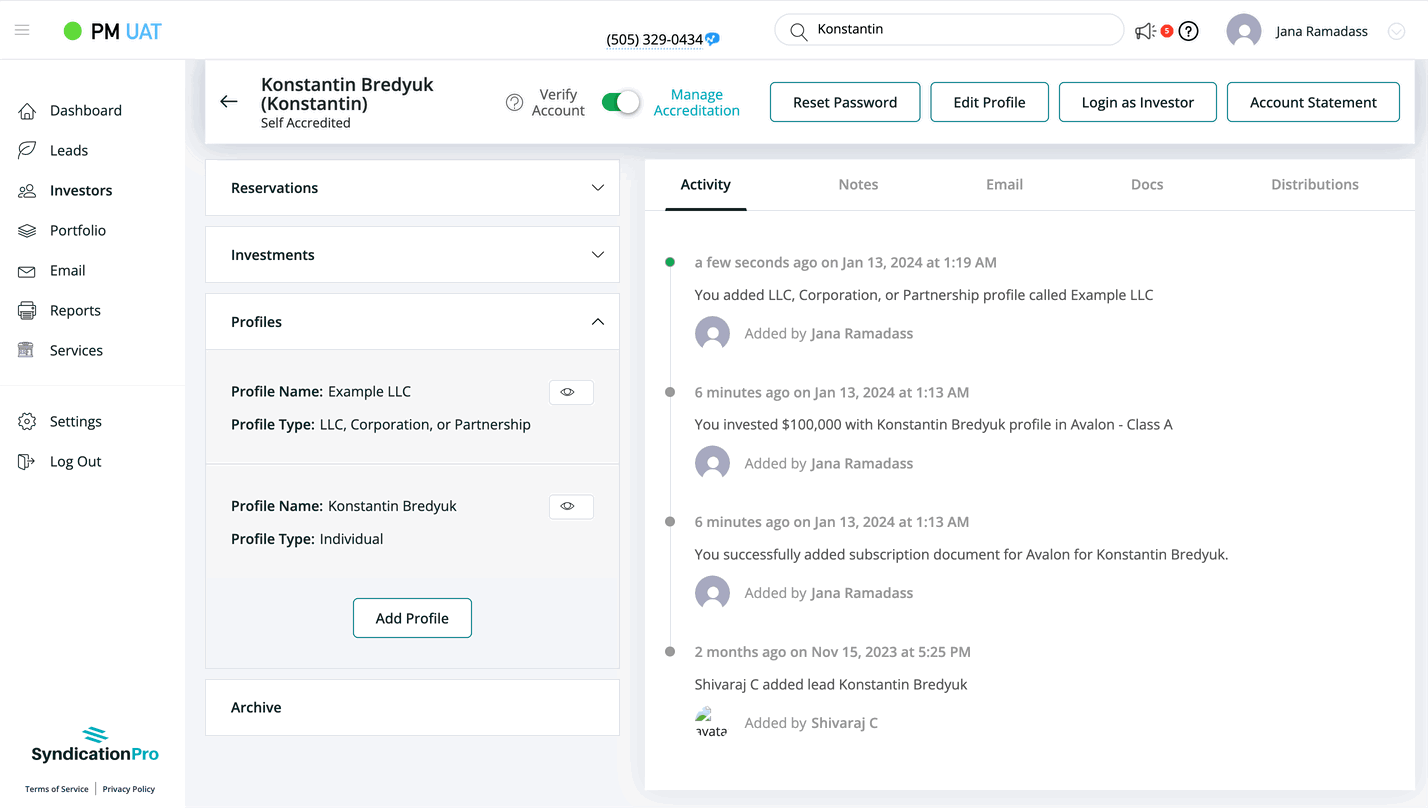Open Reports from the sidebar

click(75, 311)
